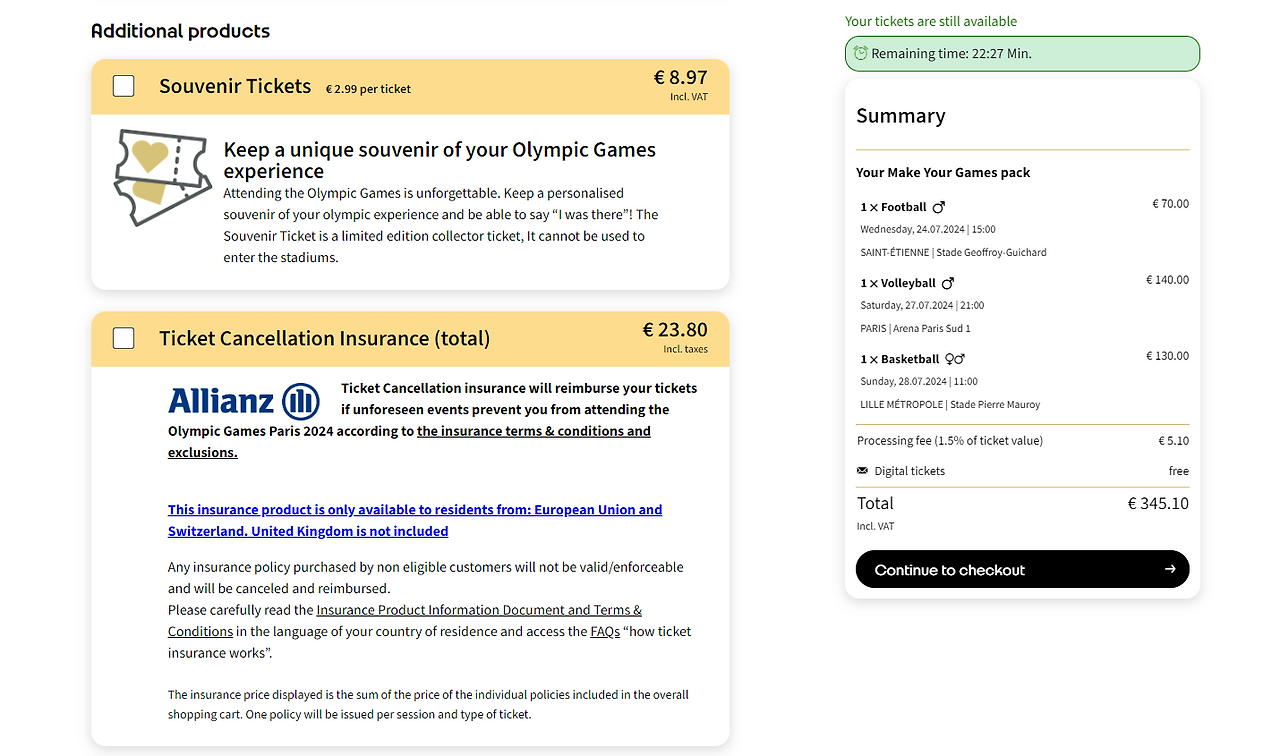Click the envelope icon for Digital tickets

coord(863,471)
